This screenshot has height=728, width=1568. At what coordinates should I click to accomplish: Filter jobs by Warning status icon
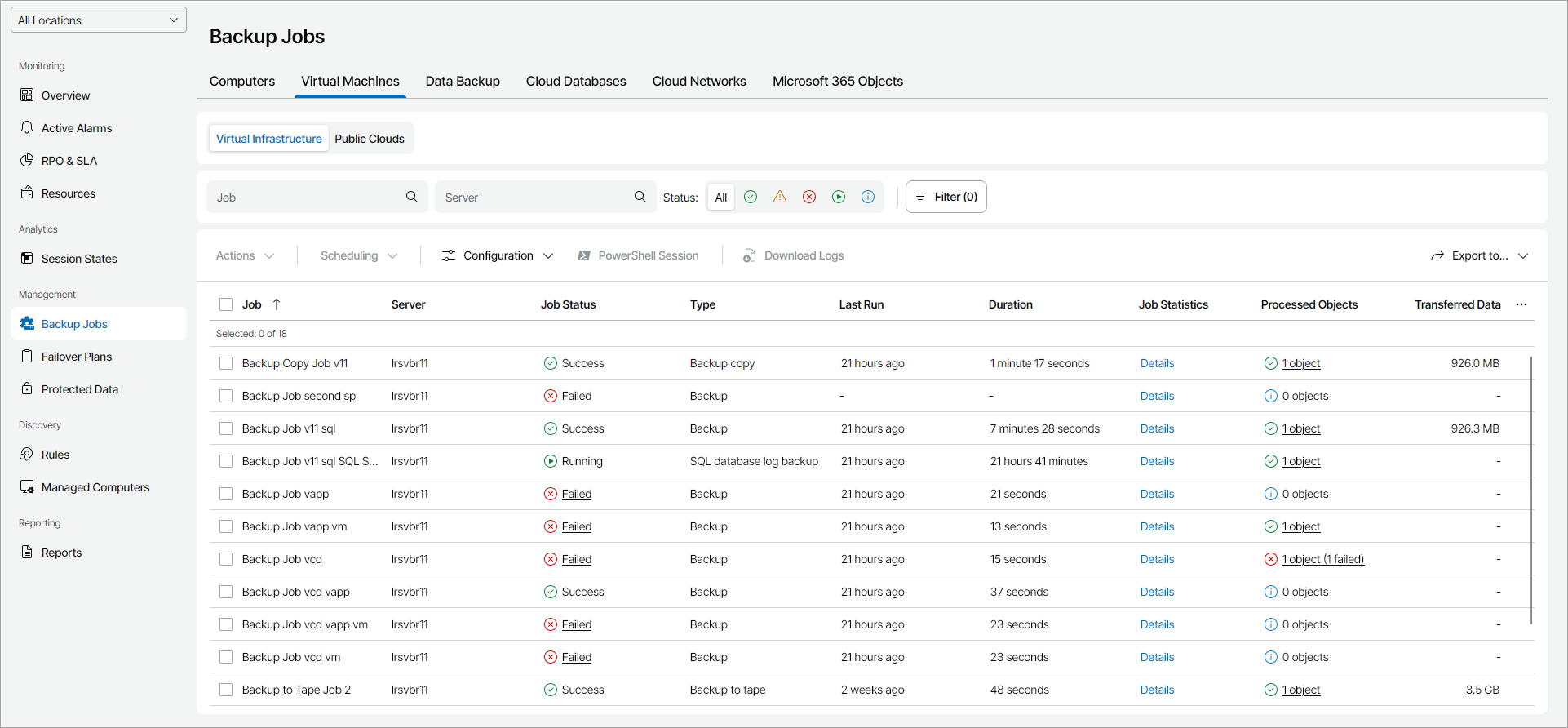coord(780,197)
